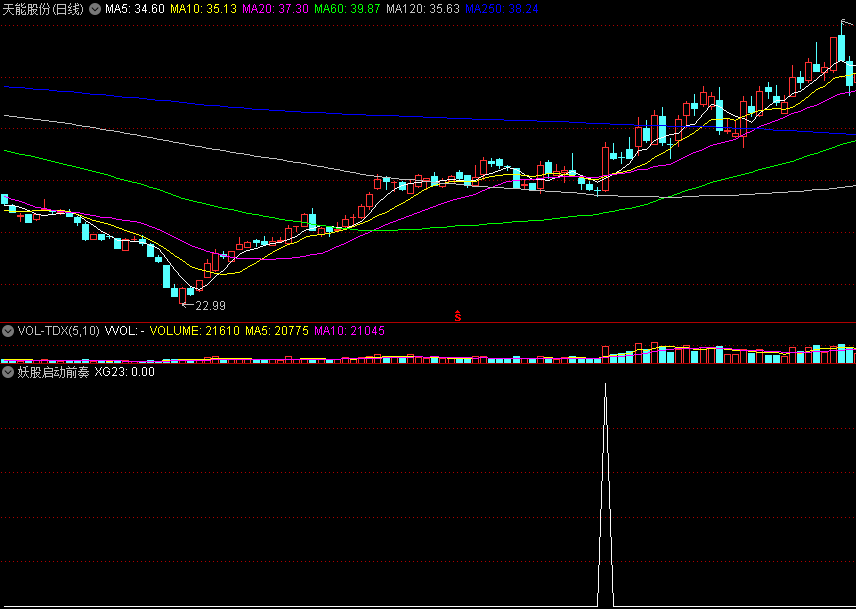Image resolution: width=856 pixels, height=609 pixels.
Task: Select the 天能股份(日线) chart title
Action: click(x=44, y=9)
